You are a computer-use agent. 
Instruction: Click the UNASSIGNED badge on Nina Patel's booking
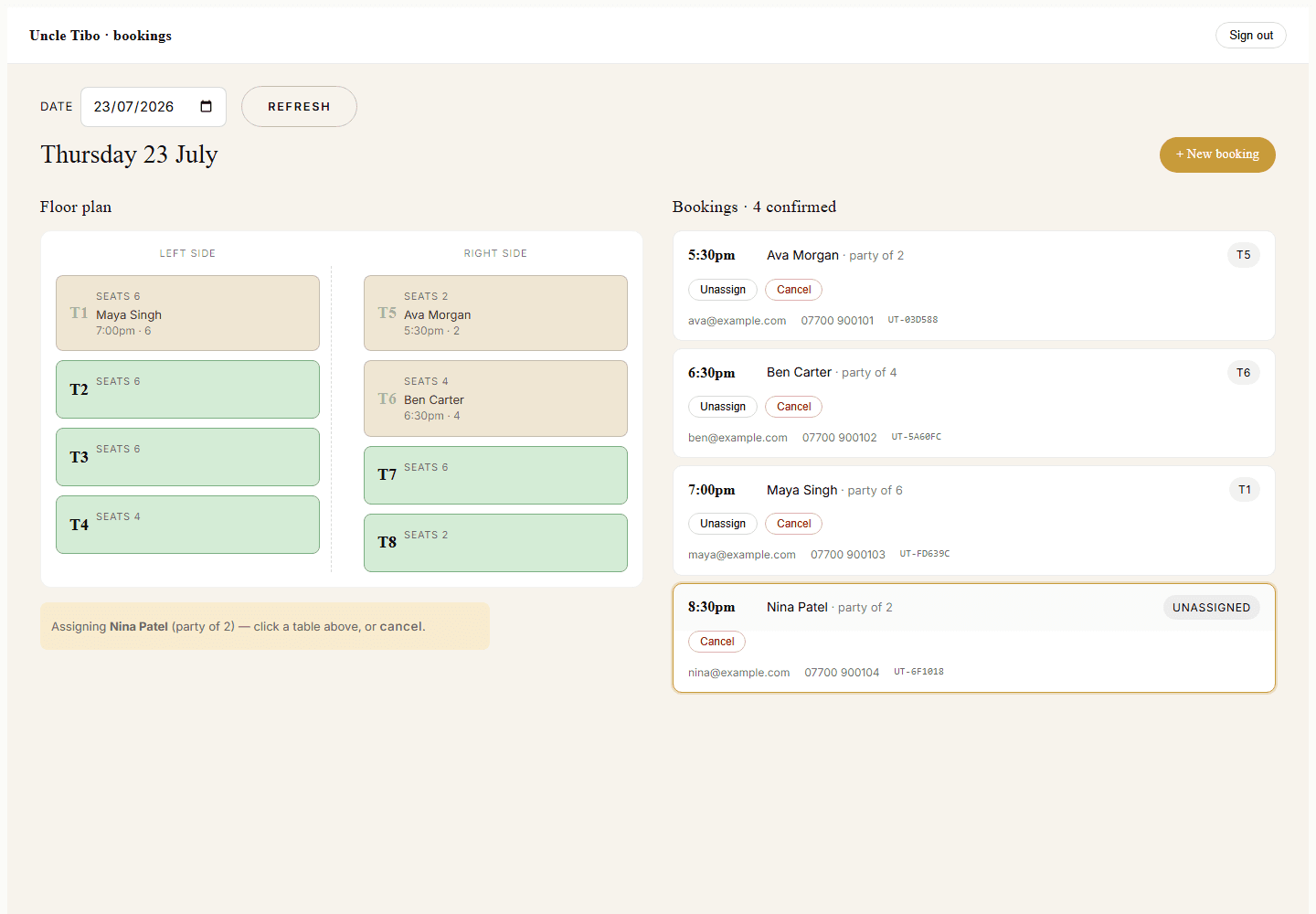click(x=1211, y=608)
